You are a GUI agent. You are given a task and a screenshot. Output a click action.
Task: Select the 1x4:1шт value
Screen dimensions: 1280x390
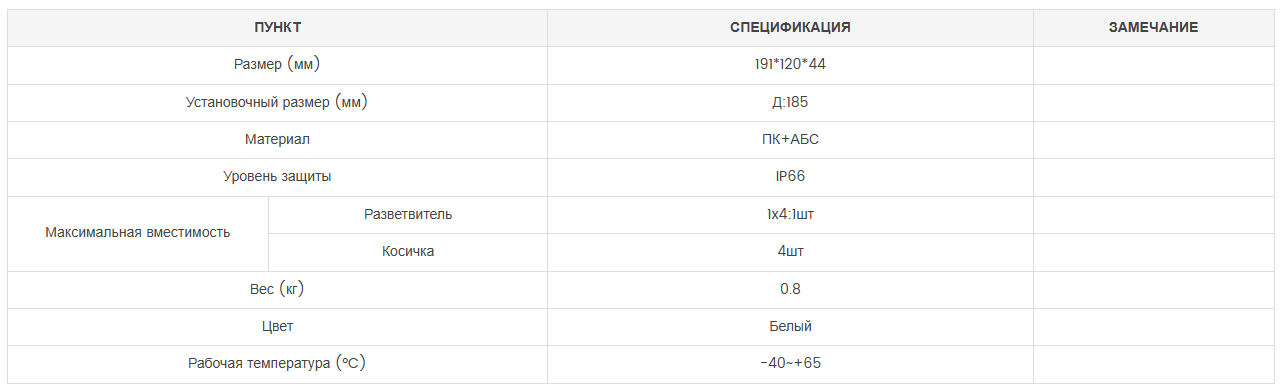(x=790, y=214)
